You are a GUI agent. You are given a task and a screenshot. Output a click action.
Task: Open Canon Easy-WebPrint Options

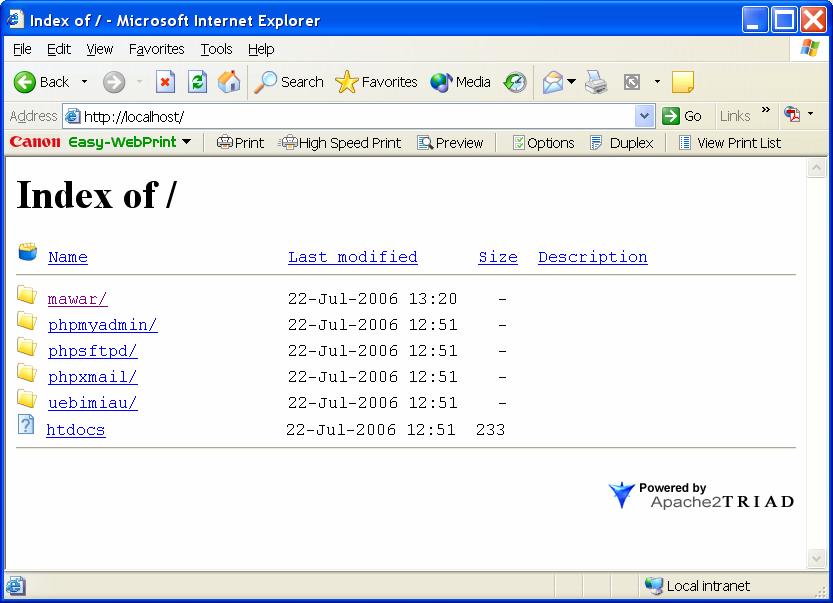point(543,143)
